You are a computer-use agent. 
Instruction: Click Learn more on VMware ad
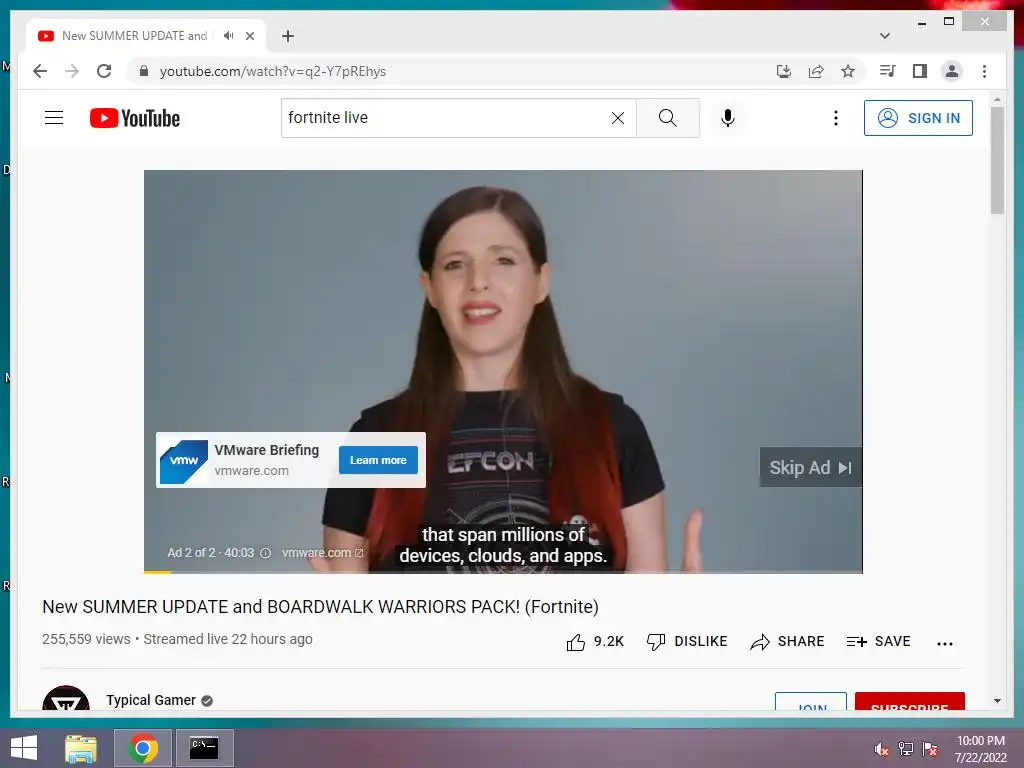(378, 460)
